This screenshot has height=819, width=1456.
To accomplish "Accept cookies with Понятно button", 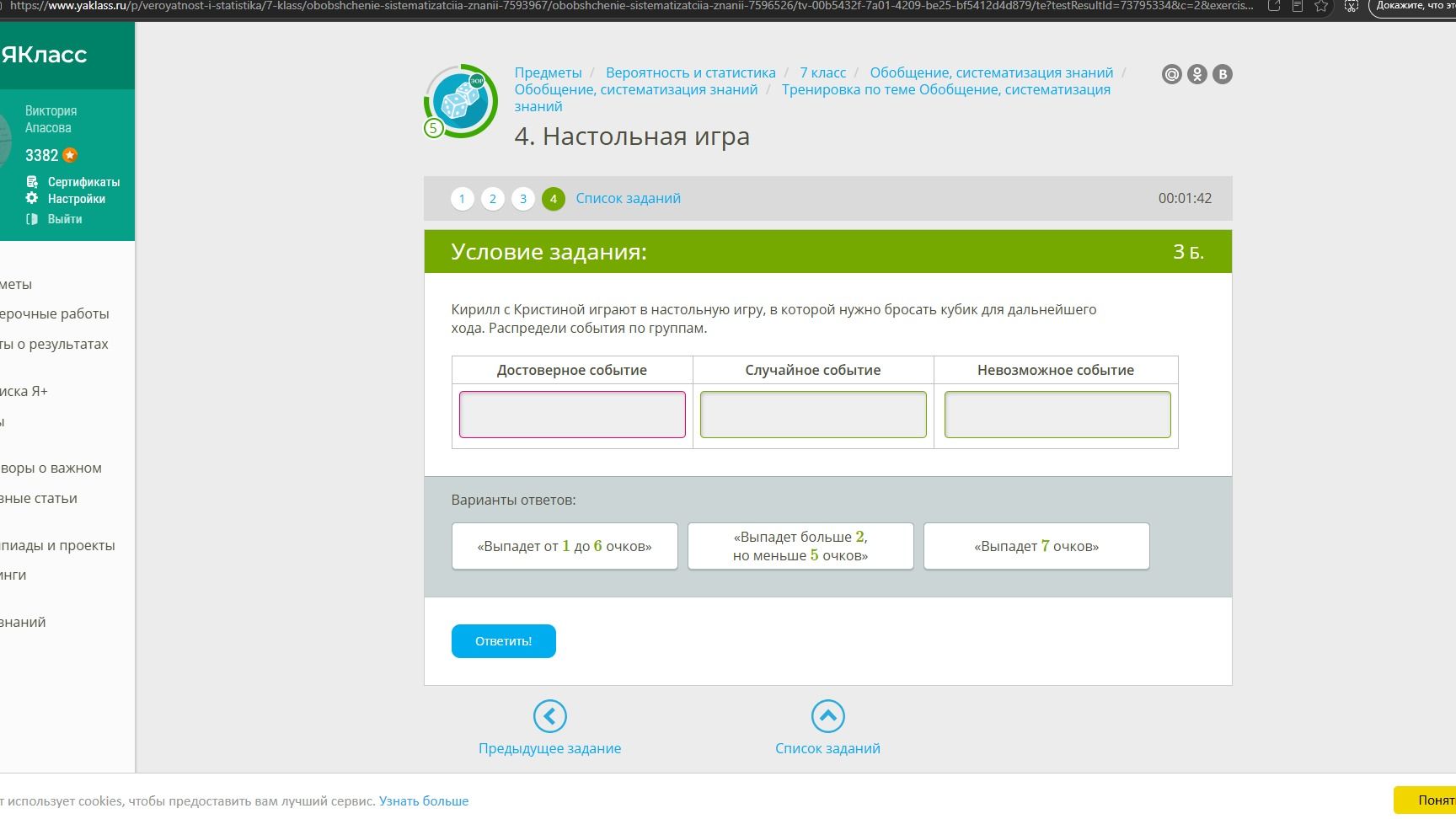I will (x=1425, y=800).
